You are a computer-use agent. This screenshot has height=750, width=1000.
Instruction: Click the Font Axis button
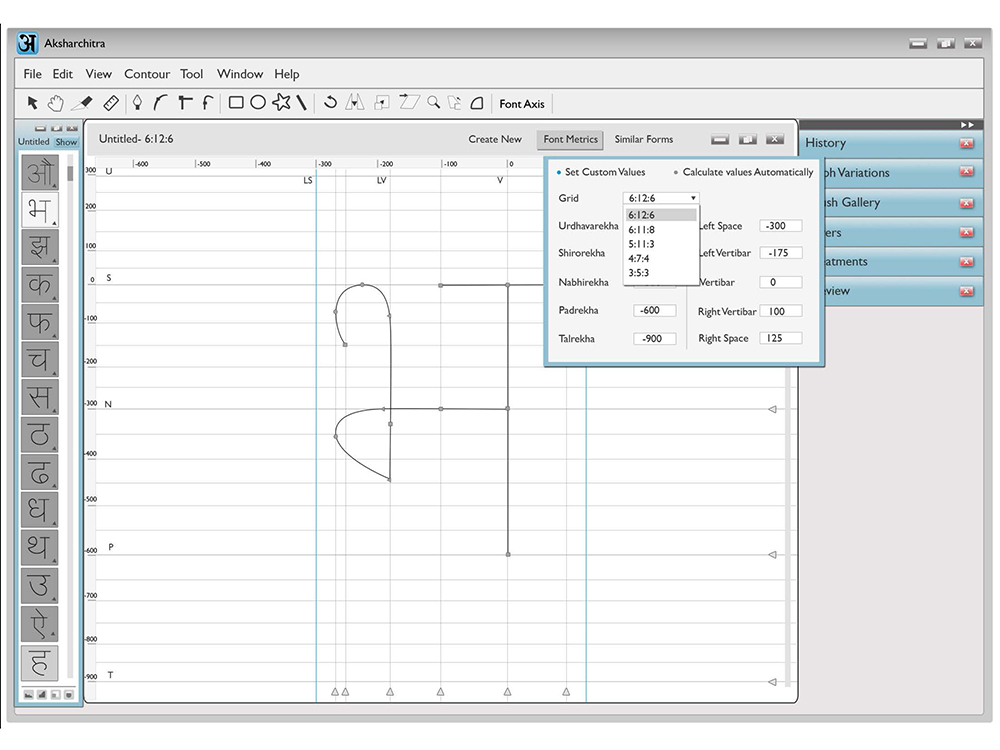point(522,103)
